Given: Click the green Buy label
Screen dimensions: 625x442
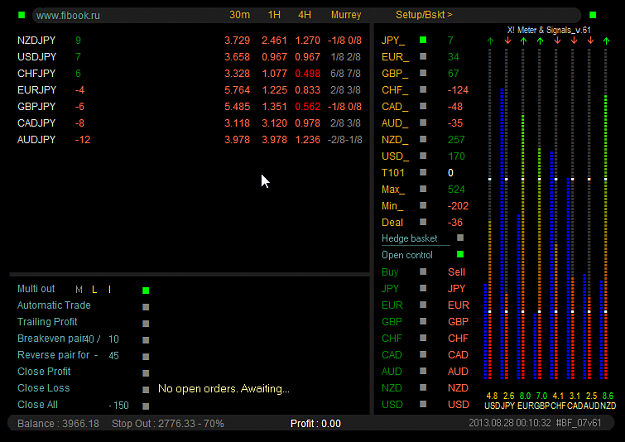Looking at the screenshot, I should click(x=390, y=272).
